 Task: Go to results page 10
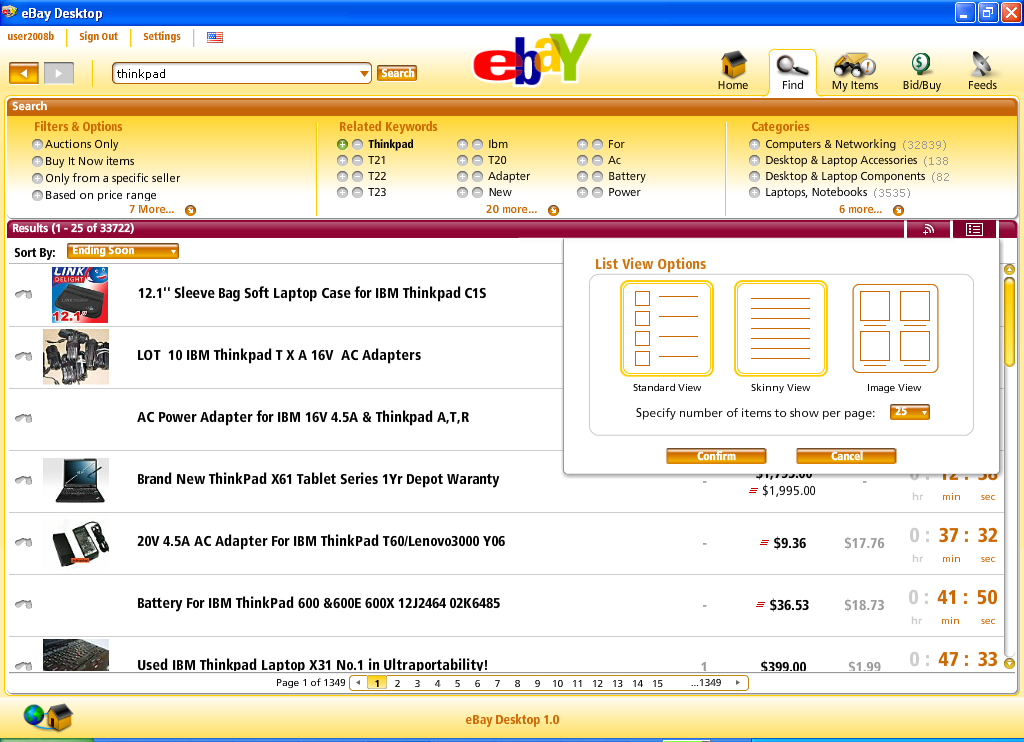click(x=557, y=684)
